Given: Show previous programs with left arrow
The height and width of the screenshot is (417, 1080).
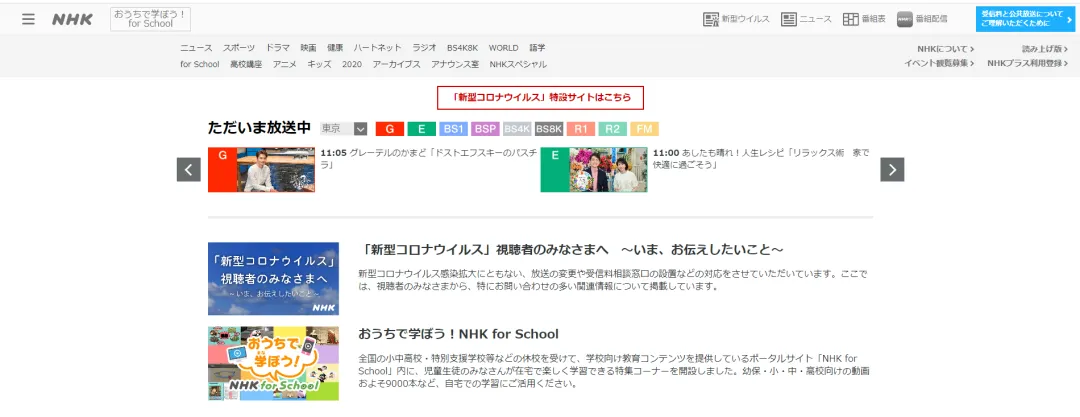Looking at the screenshot, I should (x=189, y=170).
